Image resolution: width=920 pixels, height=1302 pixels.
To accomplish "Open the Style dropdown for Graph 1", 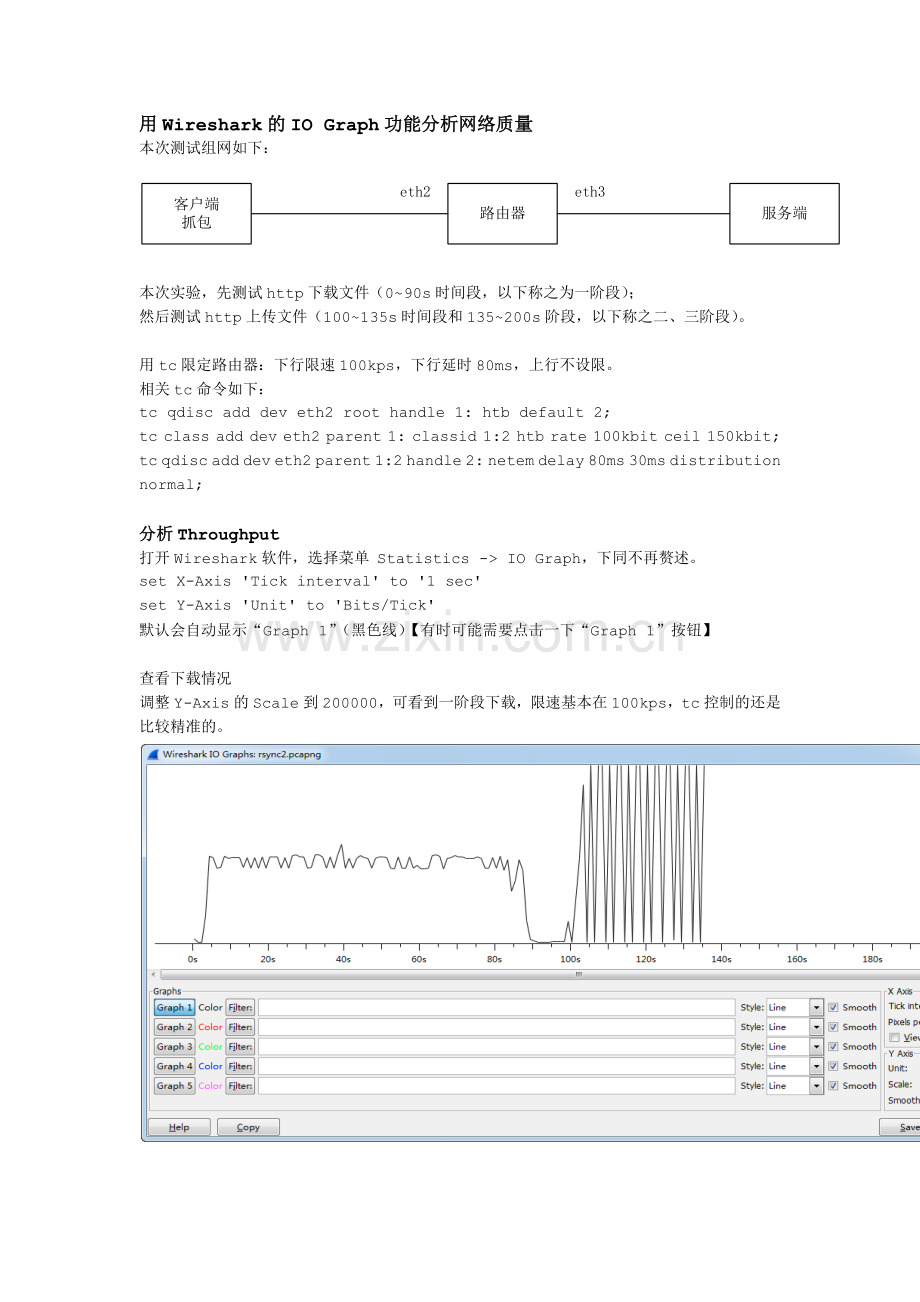I will point(816,1008).
